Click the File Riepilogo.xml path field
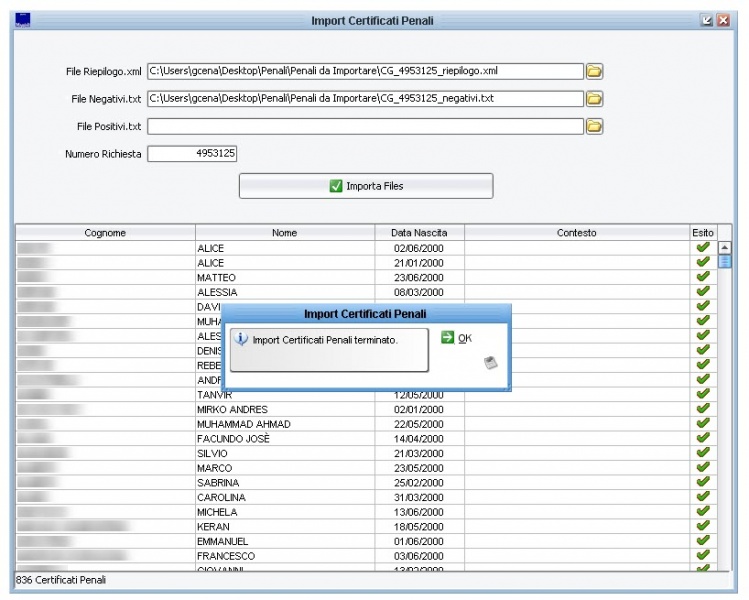 [364, 71]
